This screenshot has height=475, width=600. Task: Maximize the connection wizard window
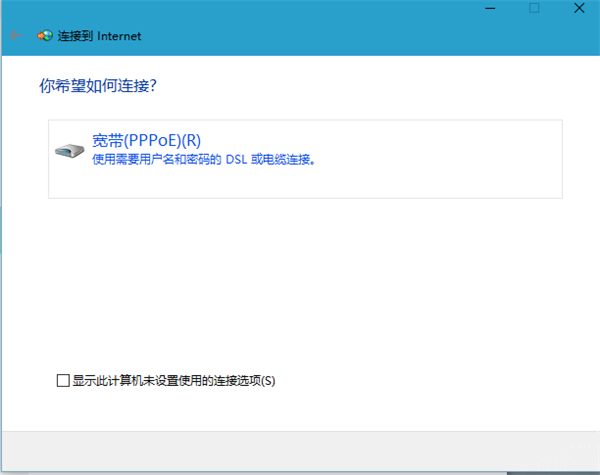point(534,8)
